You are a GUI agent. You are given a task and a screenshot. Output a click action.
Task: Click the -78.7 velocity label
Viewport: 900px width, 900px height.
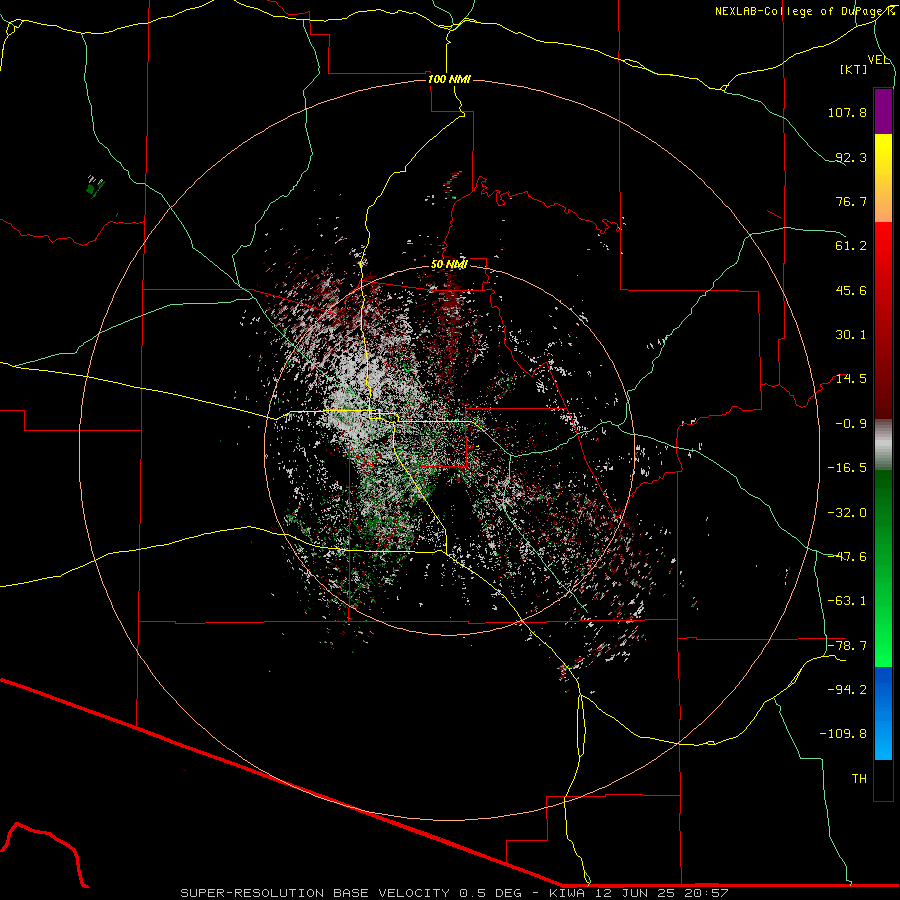click(847, 646)
